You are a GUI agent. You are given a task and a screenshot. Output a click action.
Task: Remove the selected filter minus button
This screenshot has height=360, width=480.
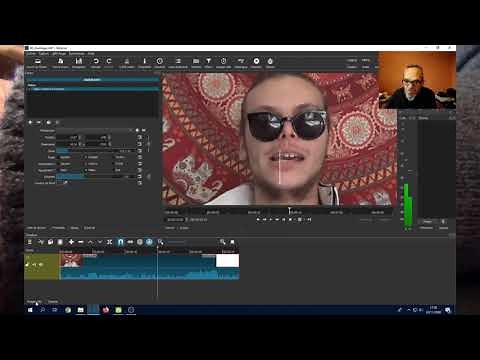coord(39,122)
